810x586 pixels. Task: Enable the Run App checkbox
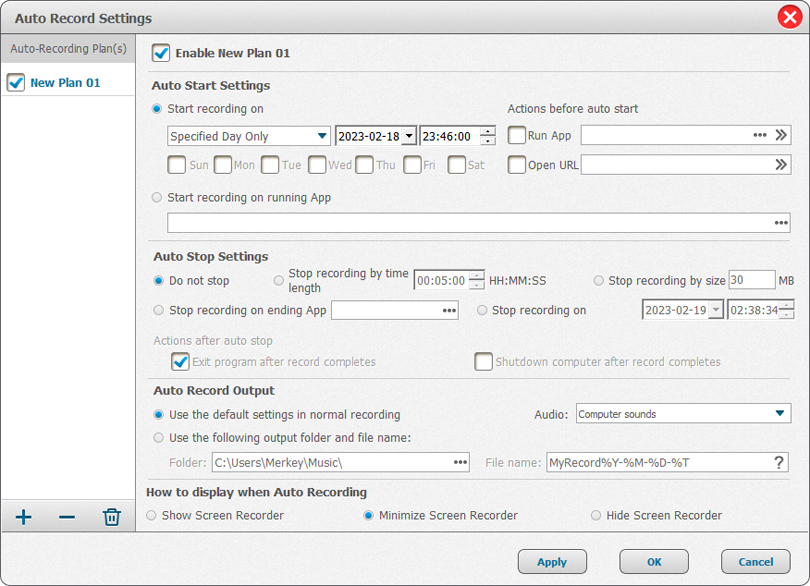[517, 135]
